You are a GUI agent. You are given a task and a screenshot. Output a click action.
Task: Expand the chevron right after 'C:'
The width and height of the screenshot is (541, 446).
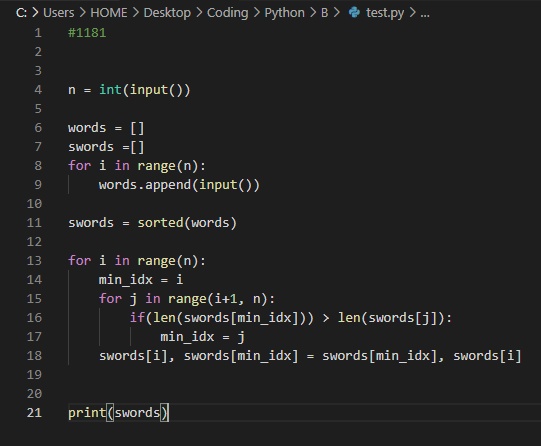pos(35,13)
